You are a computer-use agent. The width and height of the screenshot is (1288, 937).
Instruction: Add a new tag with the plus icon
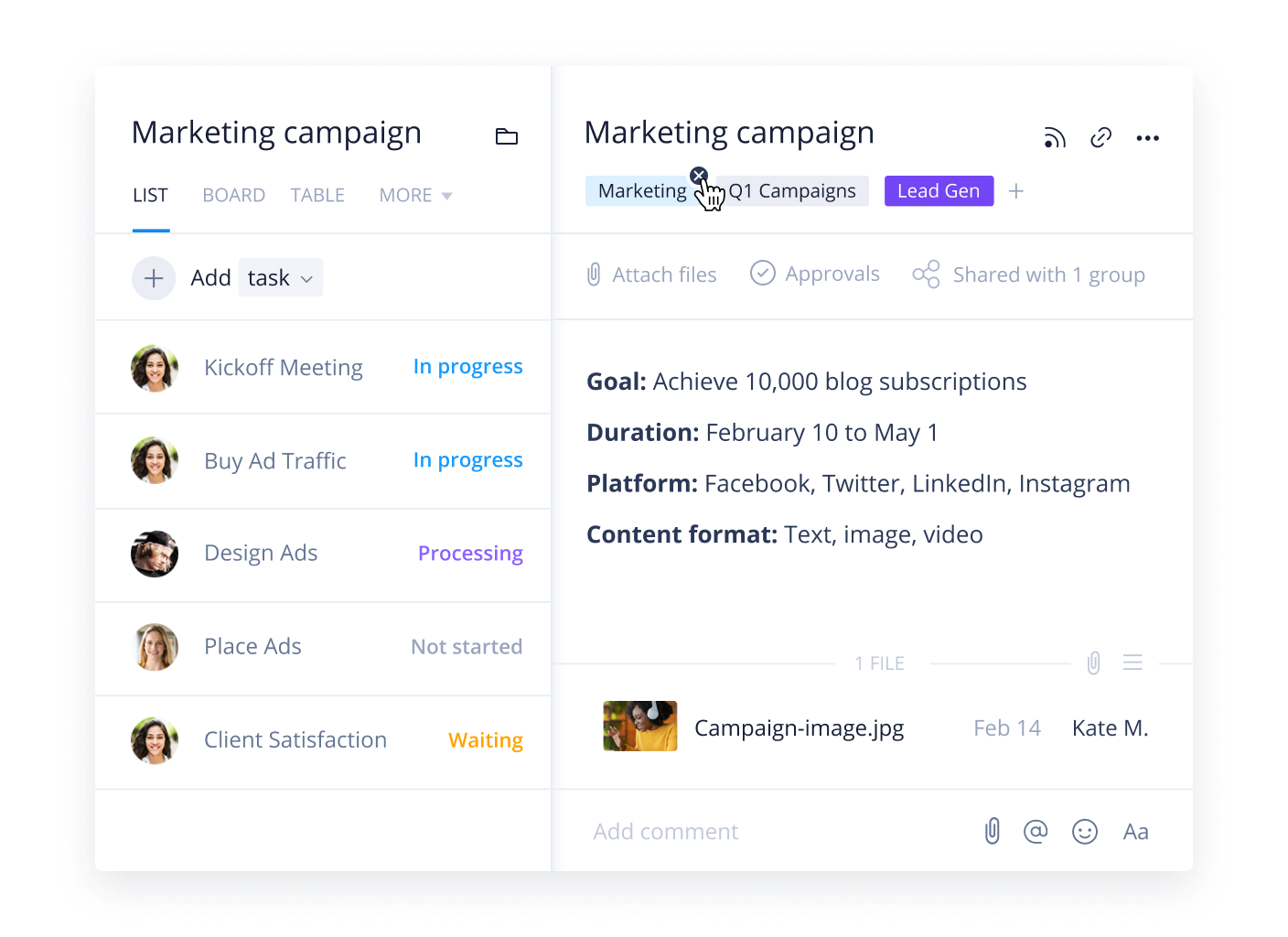1016,191
